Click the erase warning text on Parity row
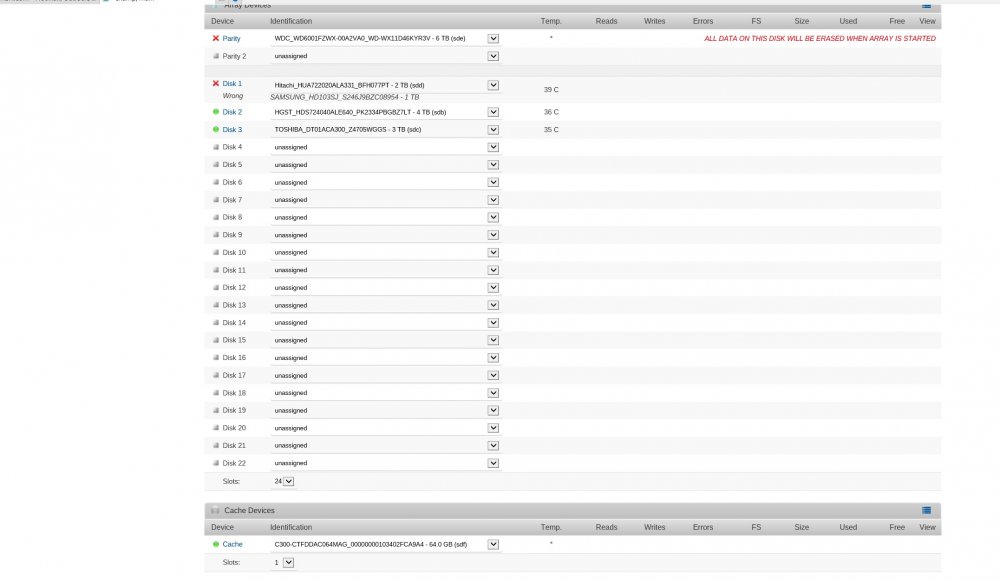1000x581 pixels. click(820, 38)
